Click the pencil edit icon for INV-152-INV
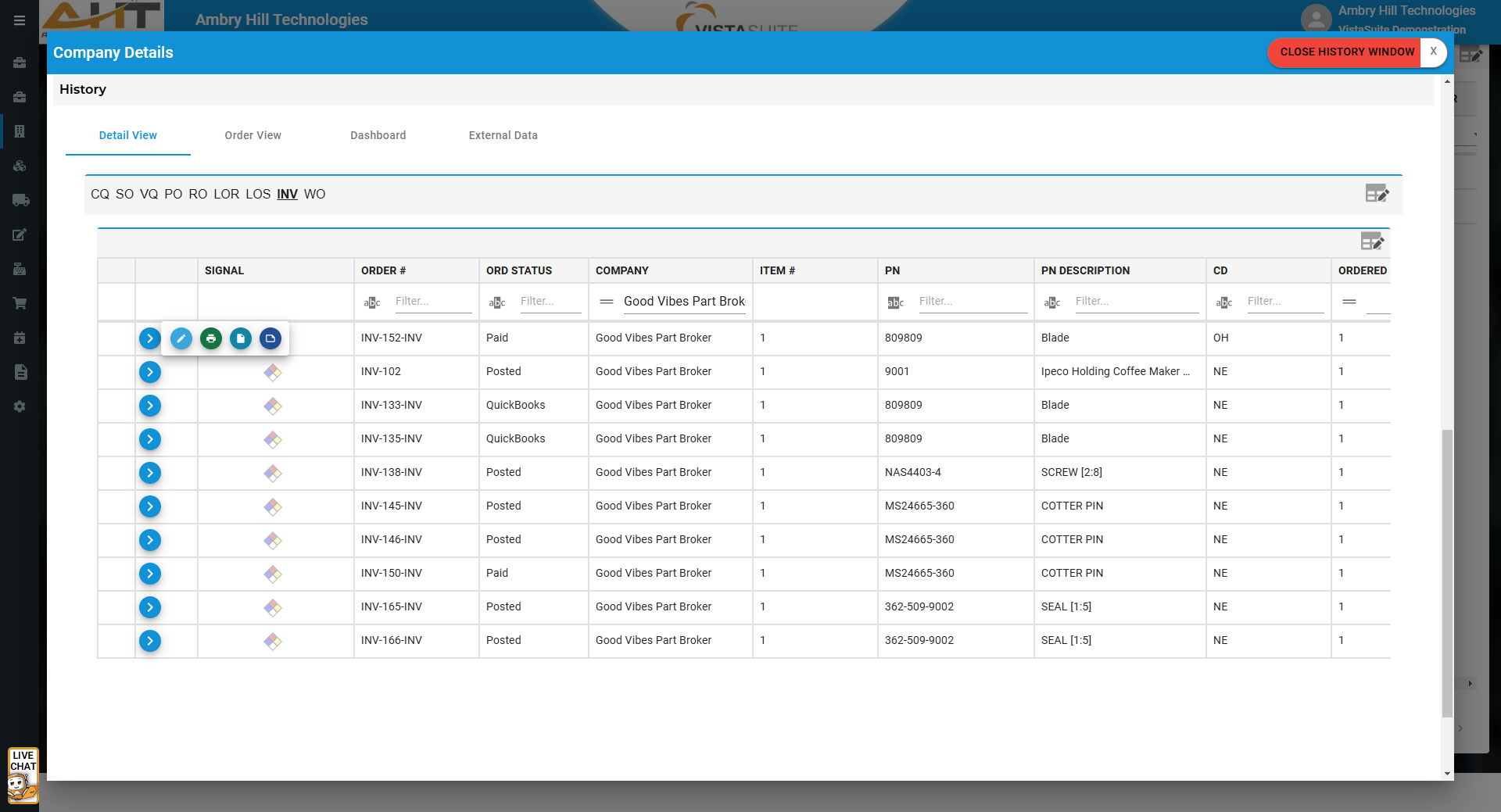 tap(181, 338)
